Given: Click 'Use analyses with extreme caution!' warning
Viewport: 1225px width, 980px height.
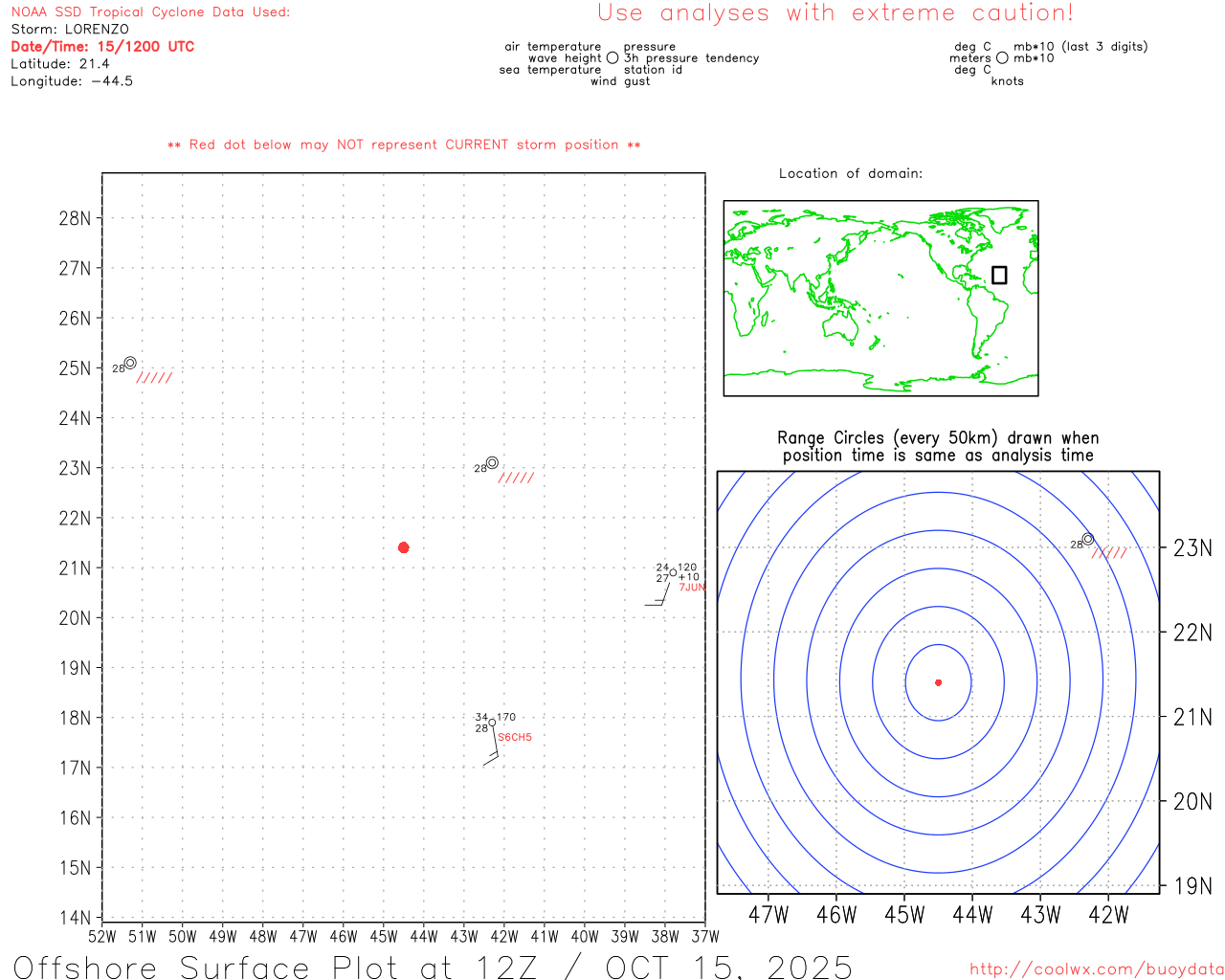Looking at the screenshot, I should pyautogui.click(x=835, y=13).
